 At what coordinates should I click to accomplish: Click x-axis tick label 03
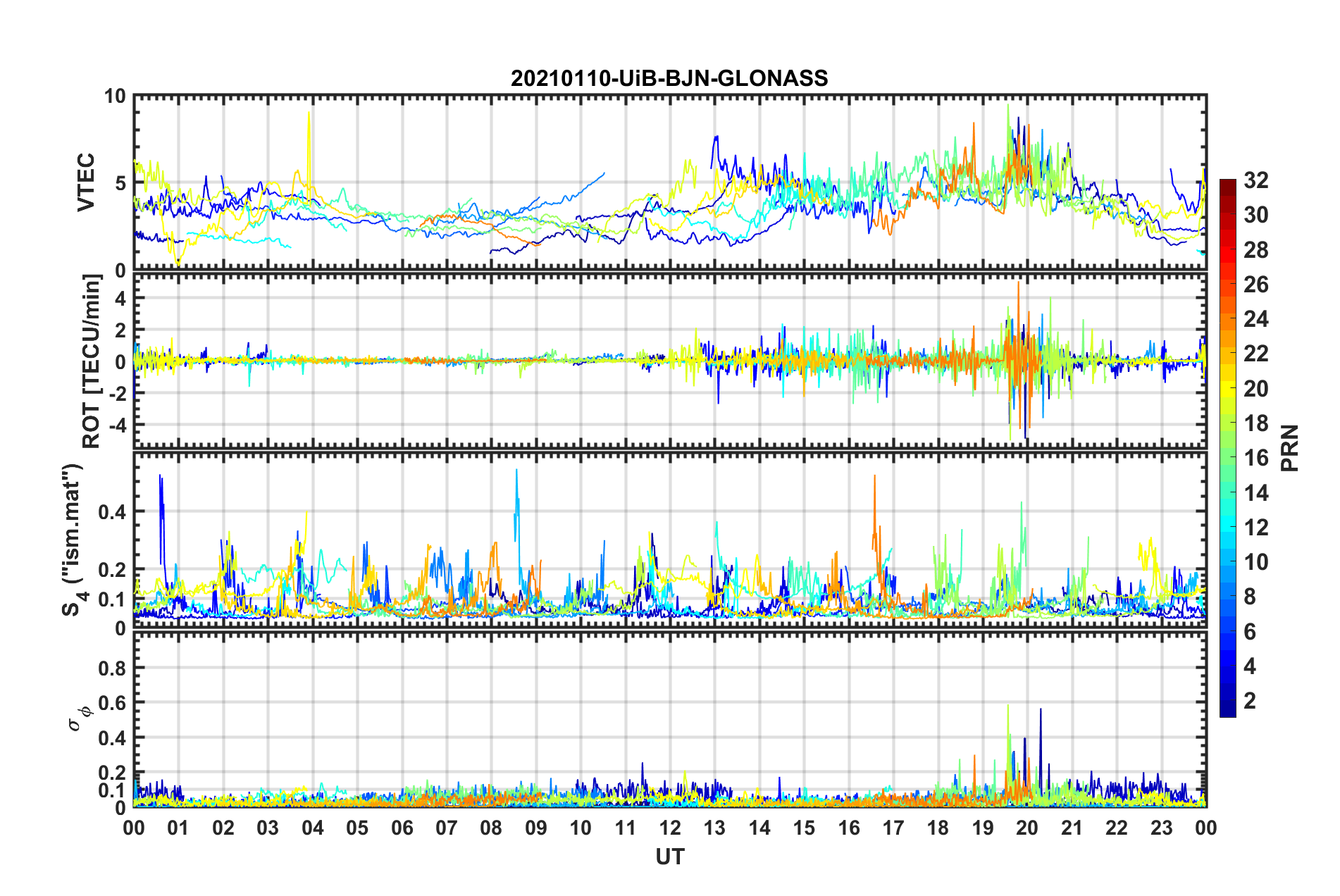point(268,828)
